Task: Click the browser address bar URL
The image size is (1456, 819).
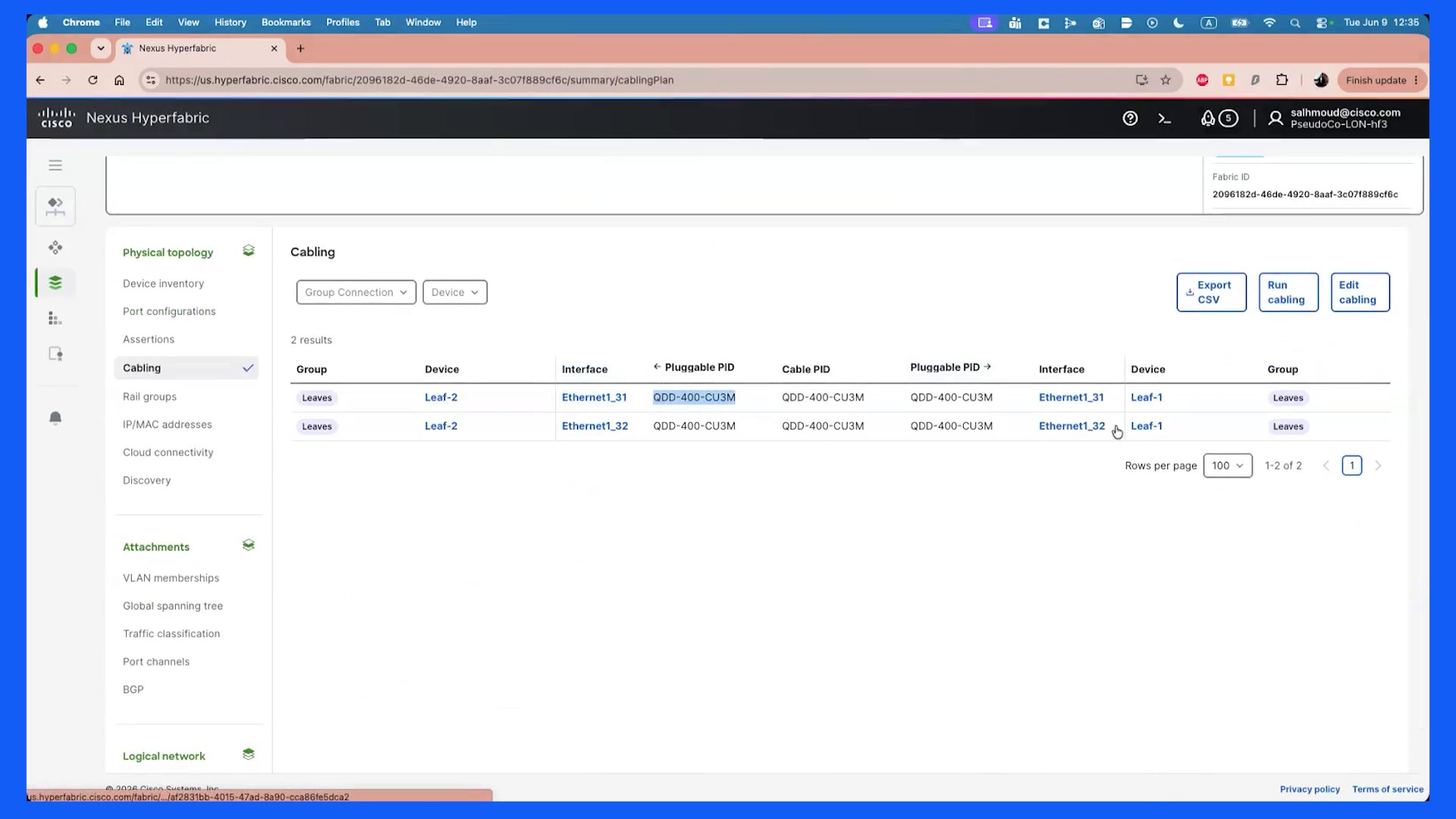Action: pyautogui.click(x=419, y=80)
